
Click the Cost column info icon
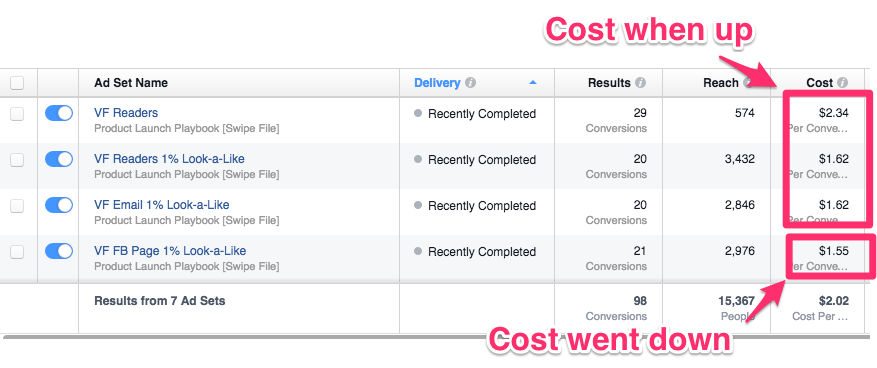[842, 83]
